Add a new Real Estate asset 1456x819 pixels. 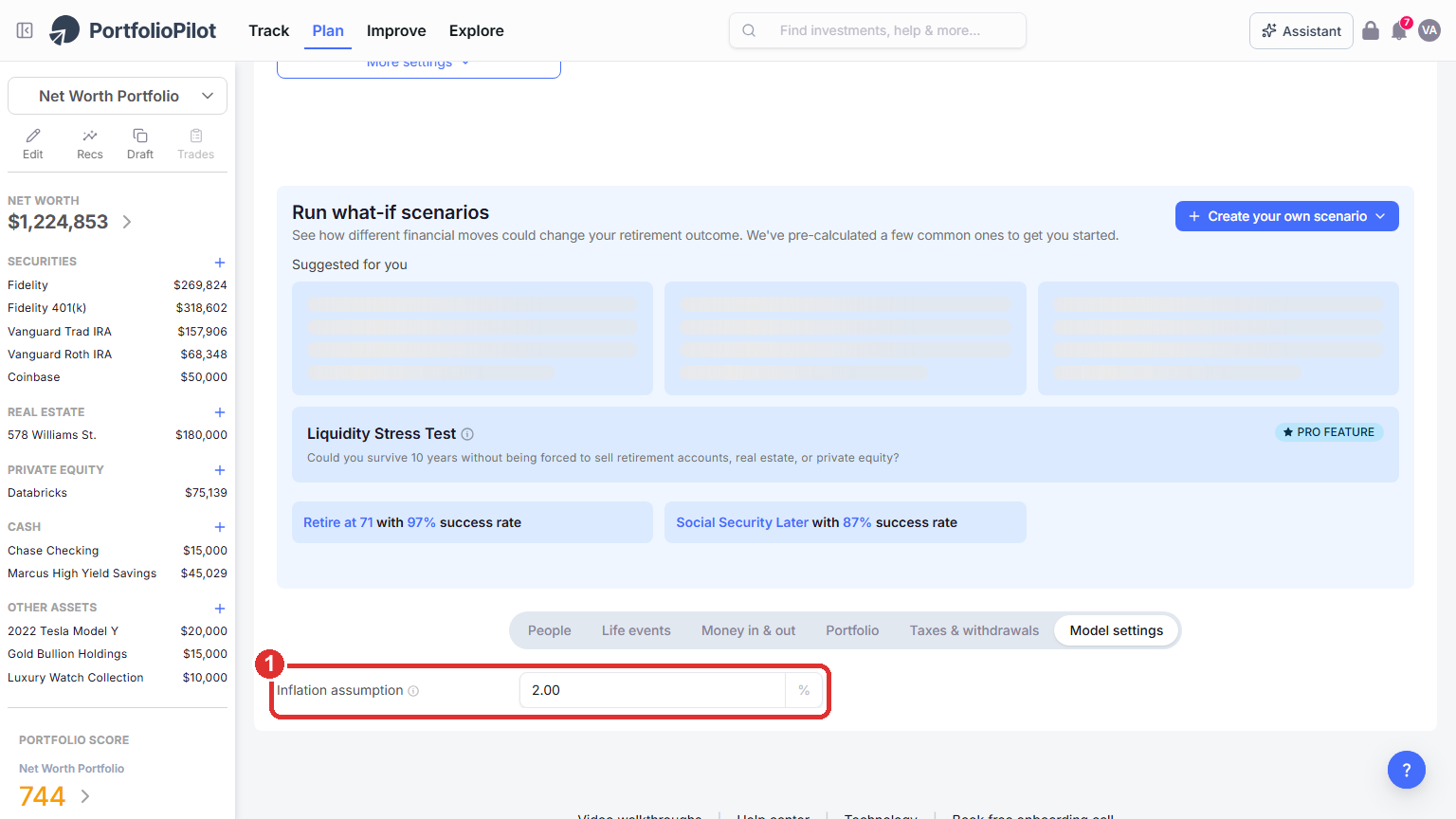click(x=220, y=412)
